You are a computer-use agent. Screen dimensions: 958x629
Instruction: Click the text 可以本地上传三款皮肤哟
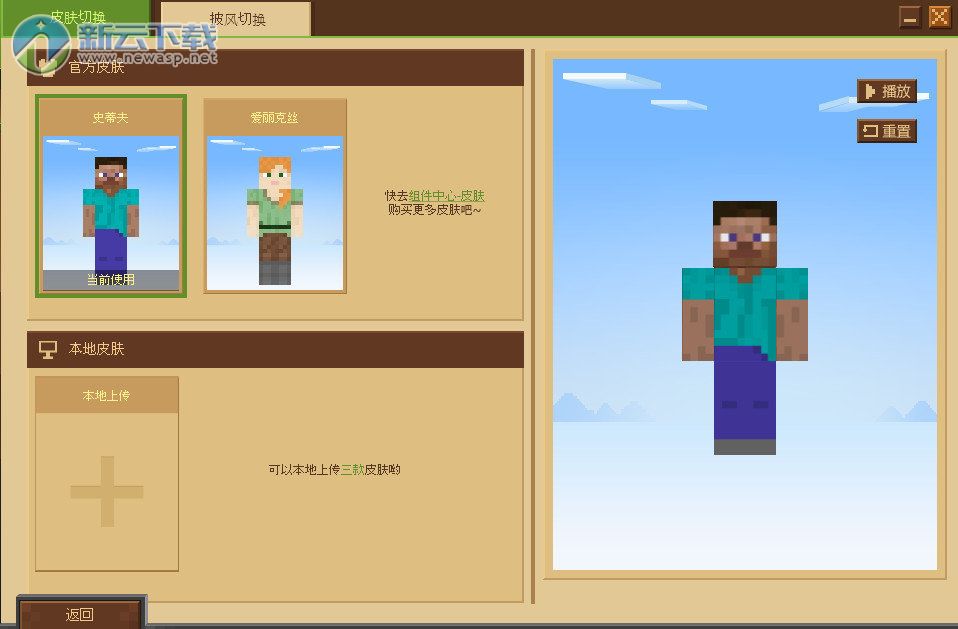tap(334, 470)
